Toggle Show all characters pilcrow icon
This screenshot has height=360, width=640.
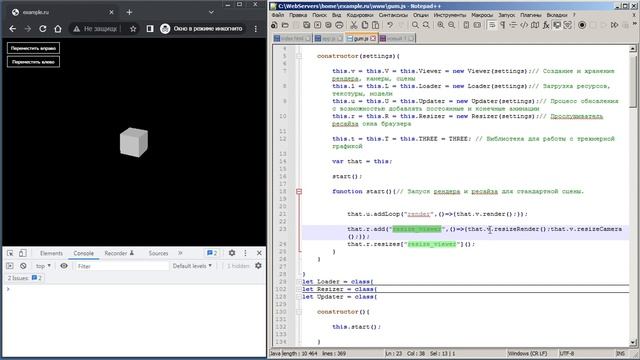pyautogui.click(x=502, y=25)
